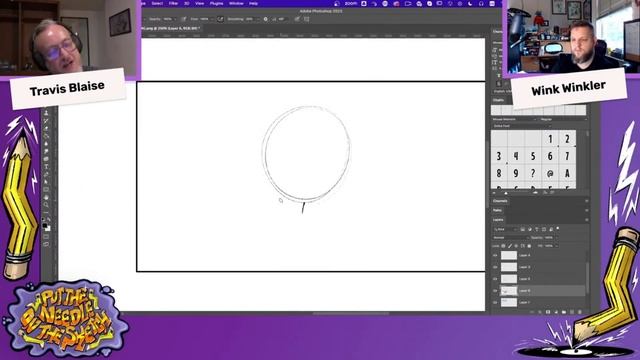
Task: Toggle lock all padlock icon
Action: [x=529, y=246]
